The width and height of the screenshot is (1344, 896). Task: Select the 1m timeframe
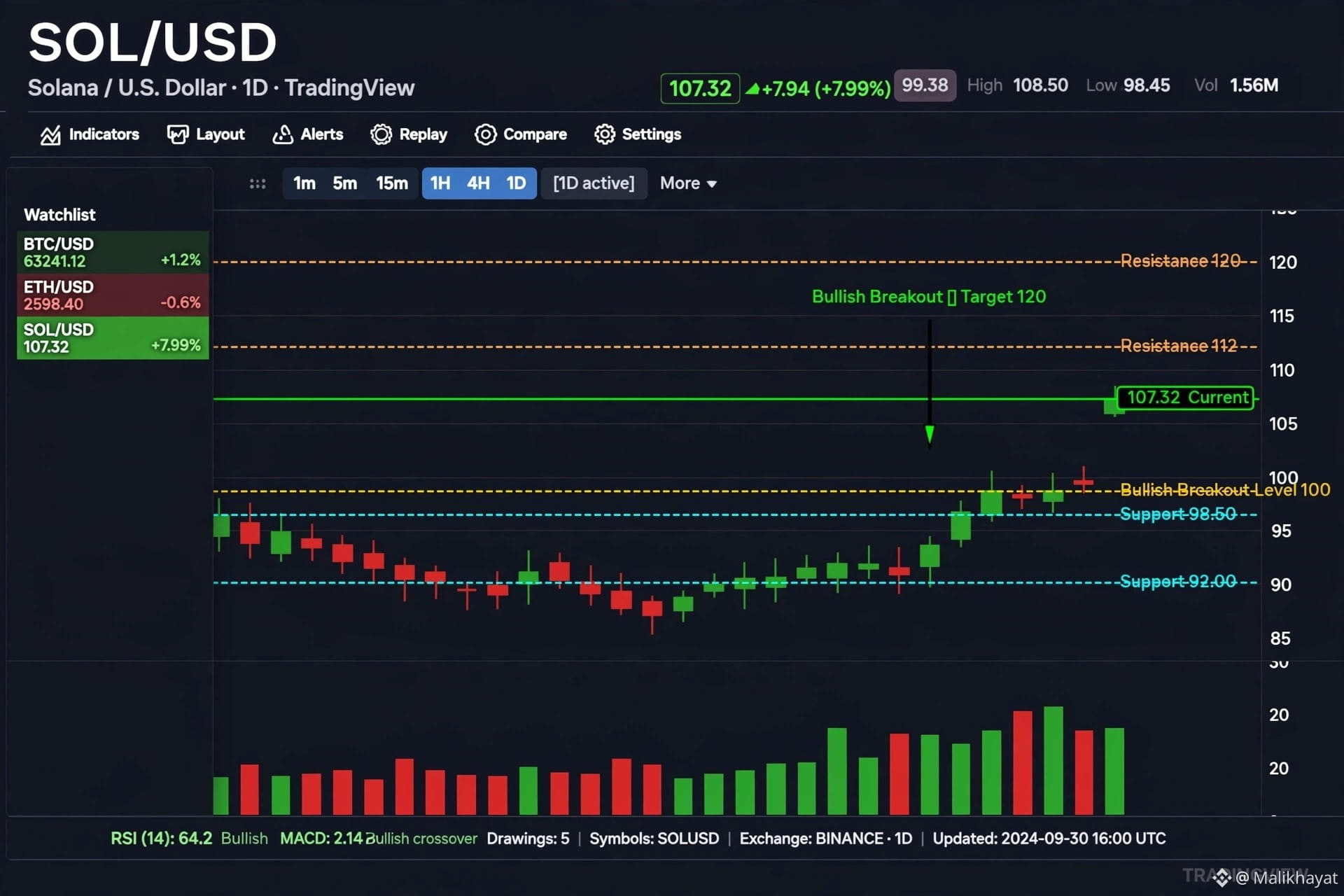[x=304, y=183]
